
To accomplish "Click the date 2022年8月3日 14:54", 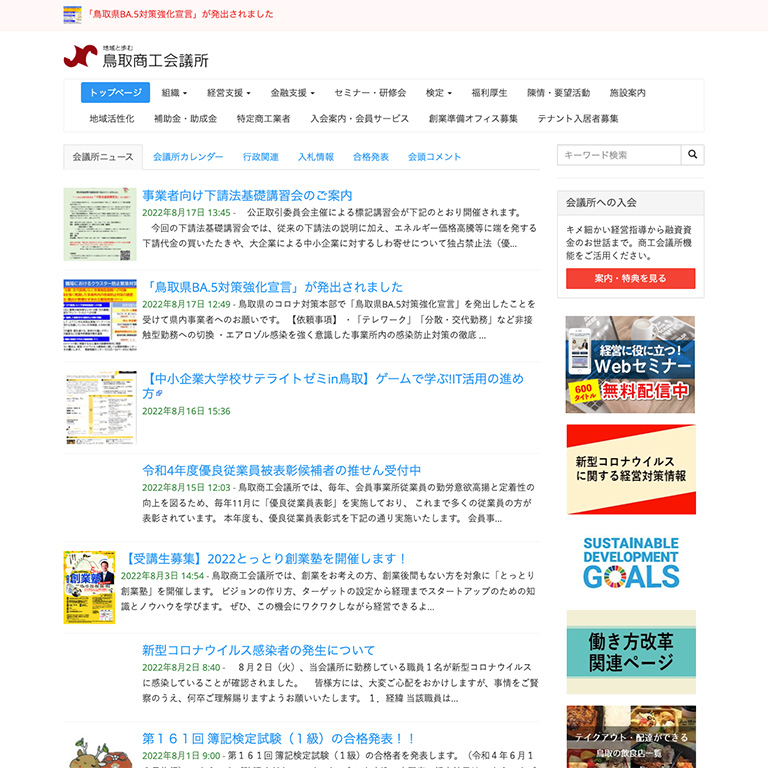I will click(162, 576).
